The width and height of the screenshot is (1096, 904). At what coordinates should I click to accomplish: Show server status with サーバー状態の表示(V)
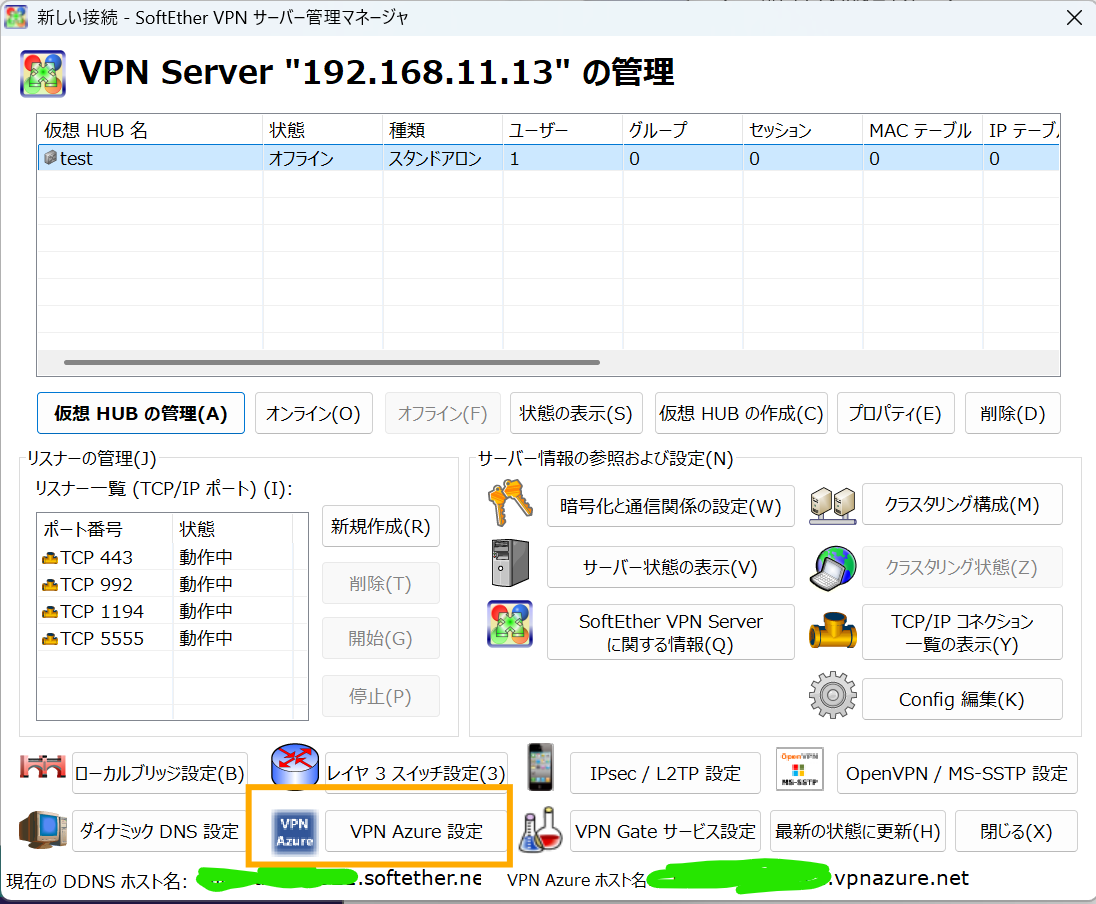(670, 568)
